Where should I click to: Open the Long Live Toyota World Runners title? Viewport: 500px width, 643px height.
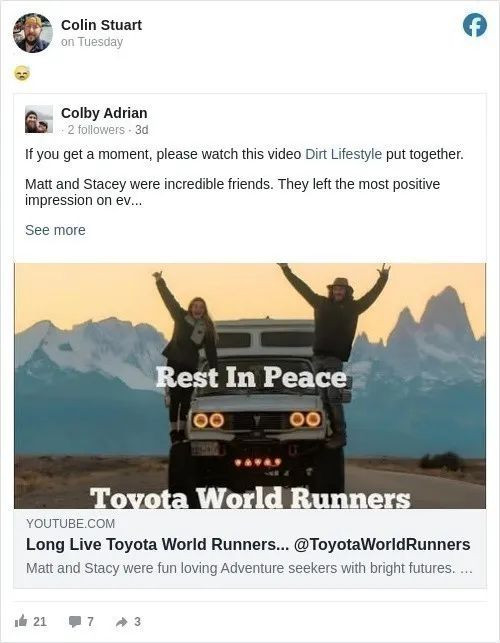[x=248, y=545]
